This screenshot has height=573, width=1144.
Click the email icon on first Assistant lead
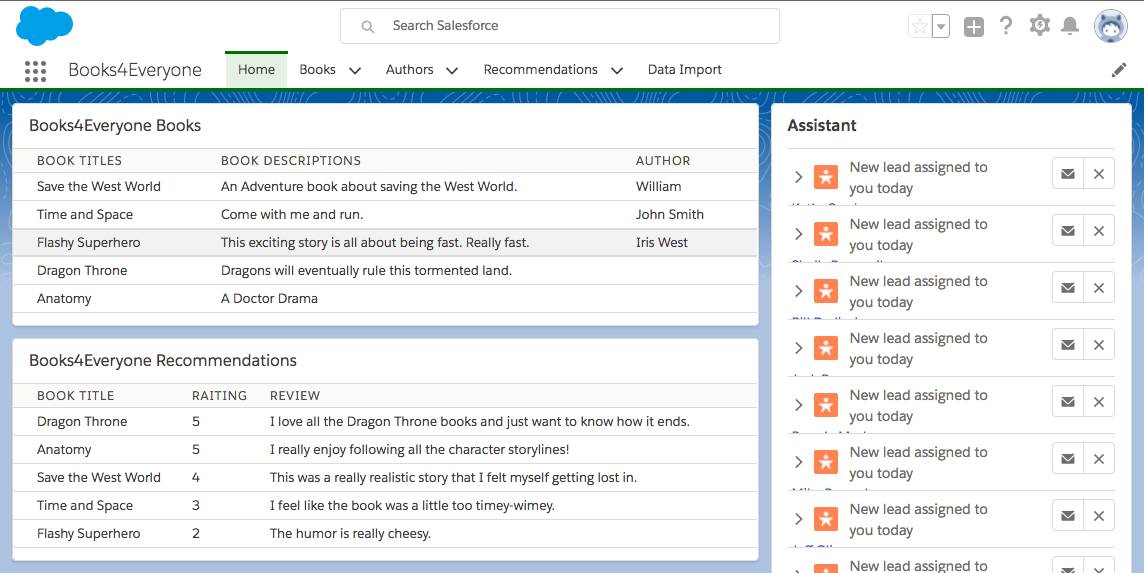click(x=1067, y=174)
